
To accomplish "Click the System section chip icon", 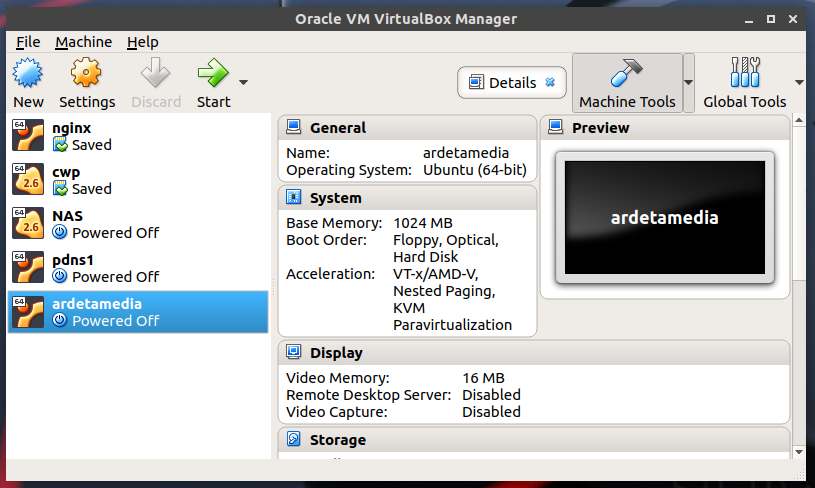I will click(x=294, y=198).
